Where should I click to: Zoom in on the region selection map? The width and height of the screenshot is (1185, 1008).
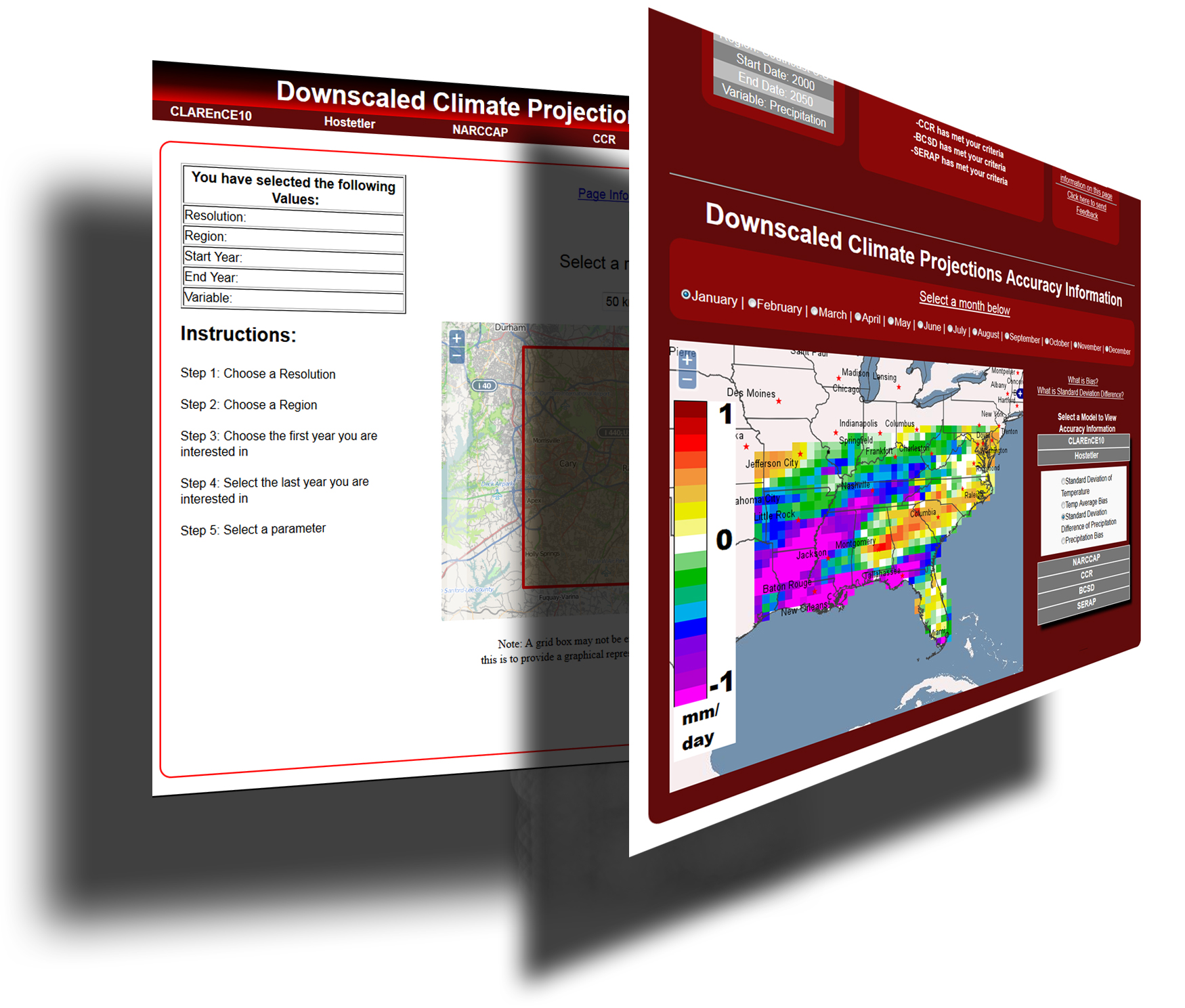coord(457,337)
